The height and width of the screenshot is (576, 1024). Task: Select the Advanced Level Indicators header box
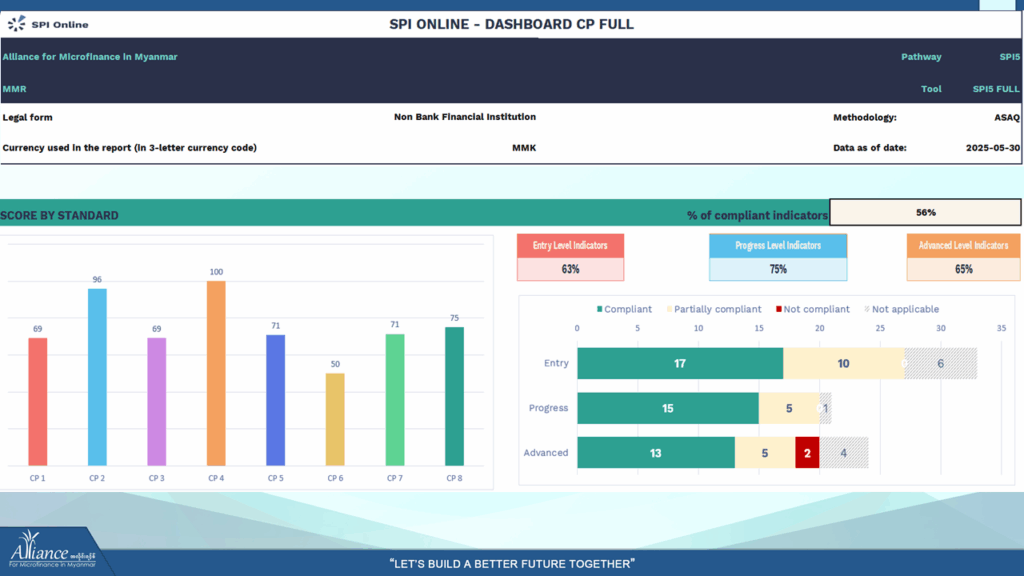click(963, 246)
